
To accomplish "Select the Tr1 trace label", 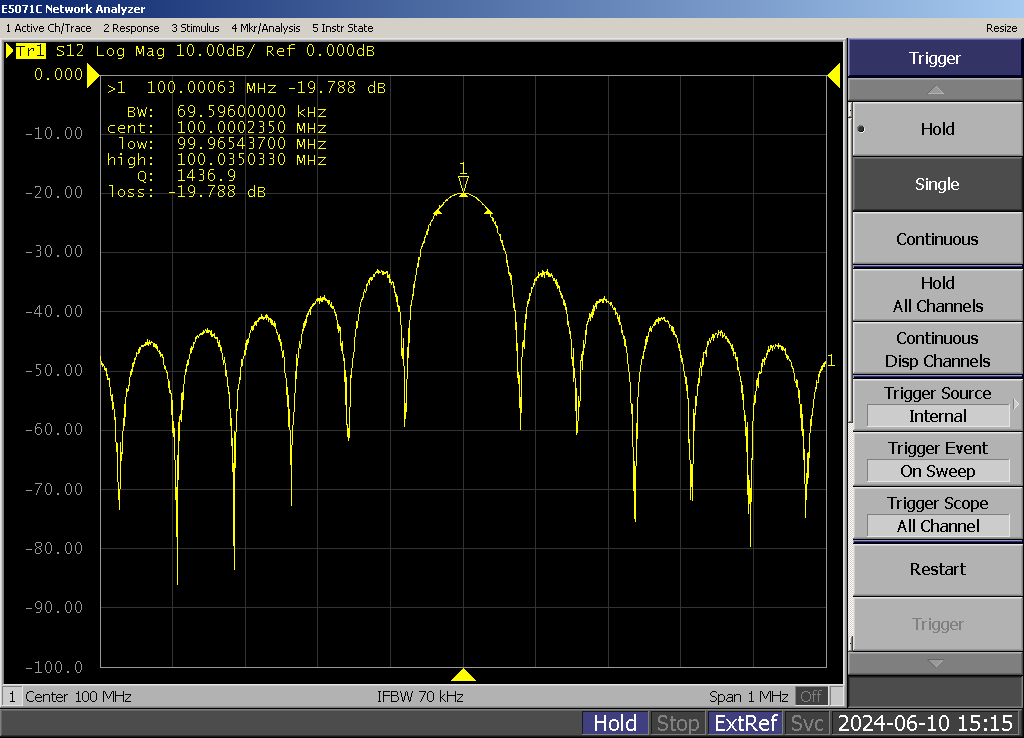I will tap(31, 50).
